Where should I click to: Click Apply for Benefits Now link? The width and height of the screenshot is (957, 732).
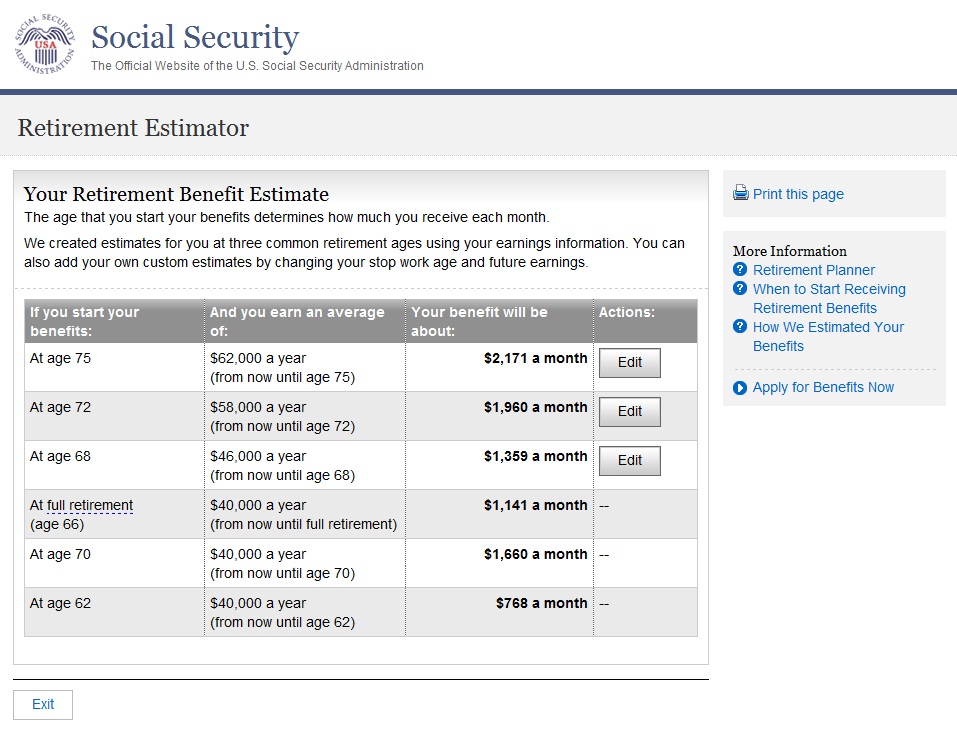823,388
